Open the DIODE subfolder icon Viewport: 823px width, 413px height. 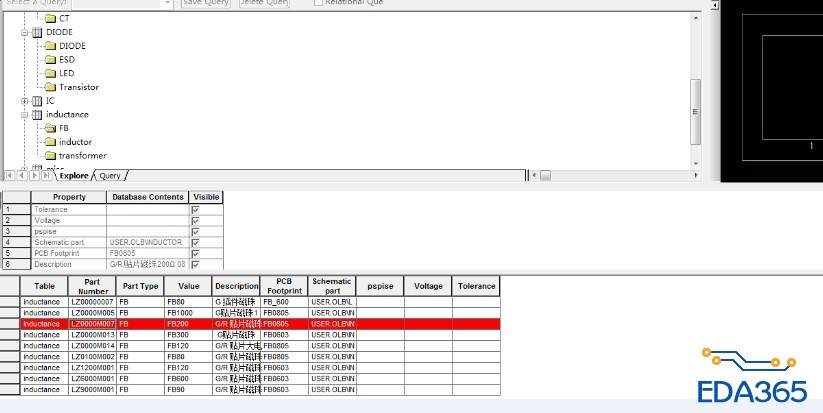(50, 46)
